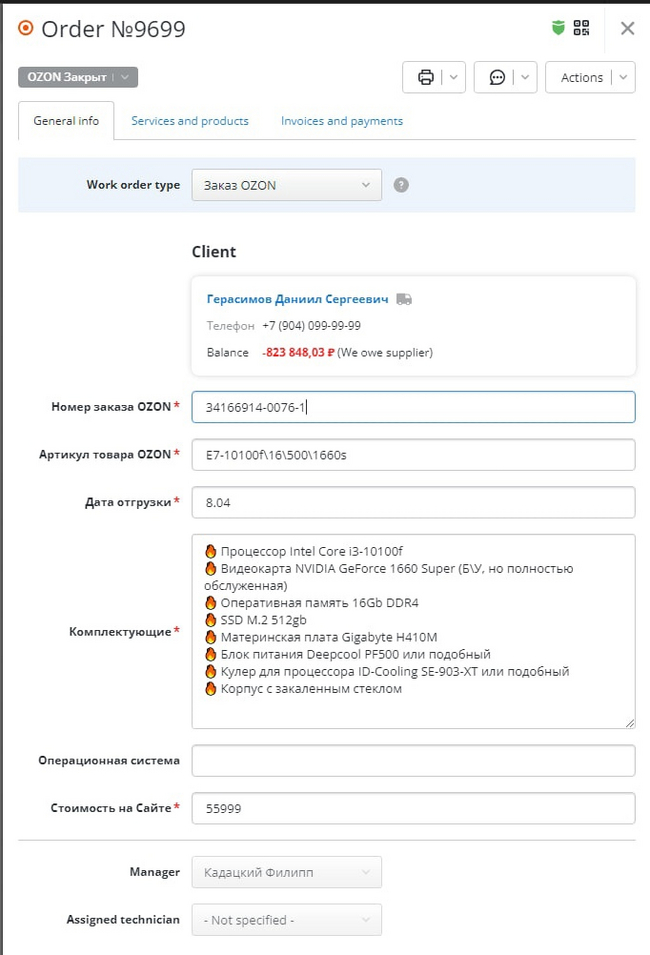Open the Work order type dropdown
This screenshot has height=955, width=650.
pos(286,185)
